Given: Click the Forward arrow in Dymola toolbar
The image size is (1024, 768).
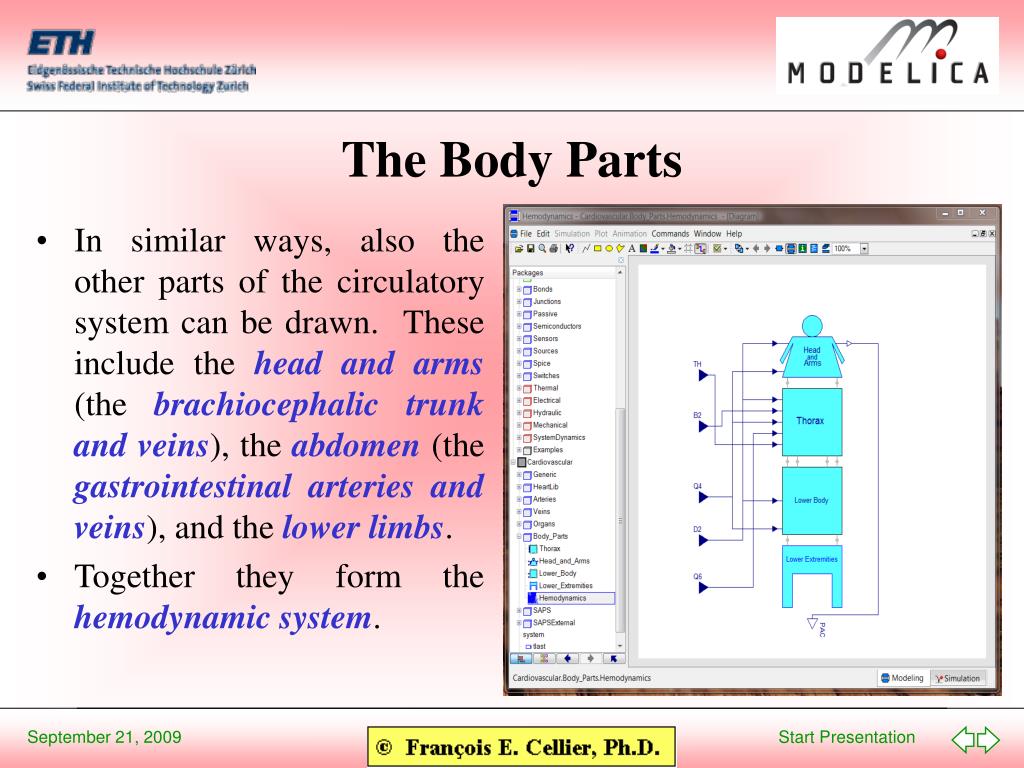Looking at the screenshot, I should tap(767, 248).
